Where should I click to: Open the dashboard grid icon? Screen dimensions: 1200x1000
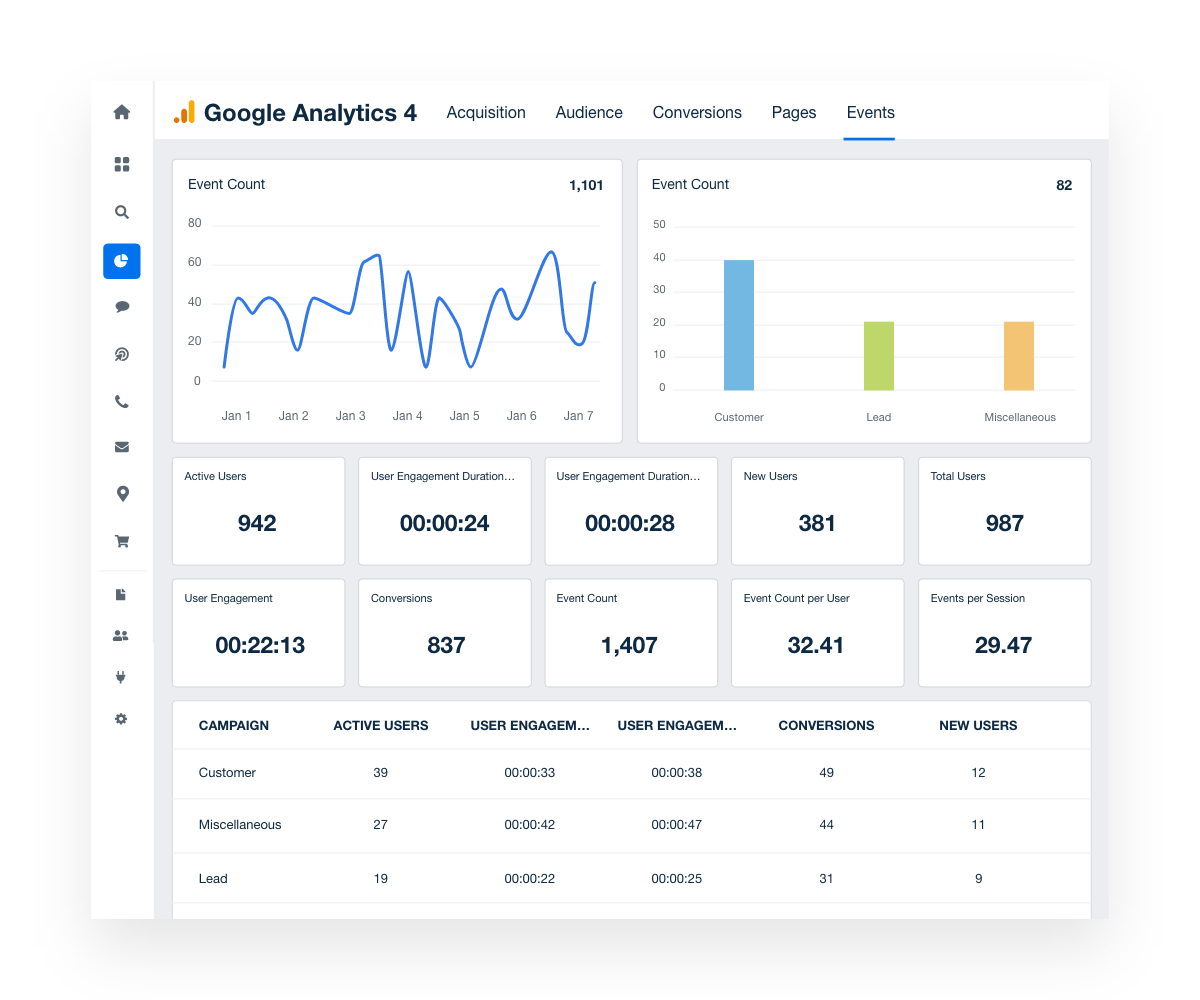pyautogui.click(x=121, y=164)
